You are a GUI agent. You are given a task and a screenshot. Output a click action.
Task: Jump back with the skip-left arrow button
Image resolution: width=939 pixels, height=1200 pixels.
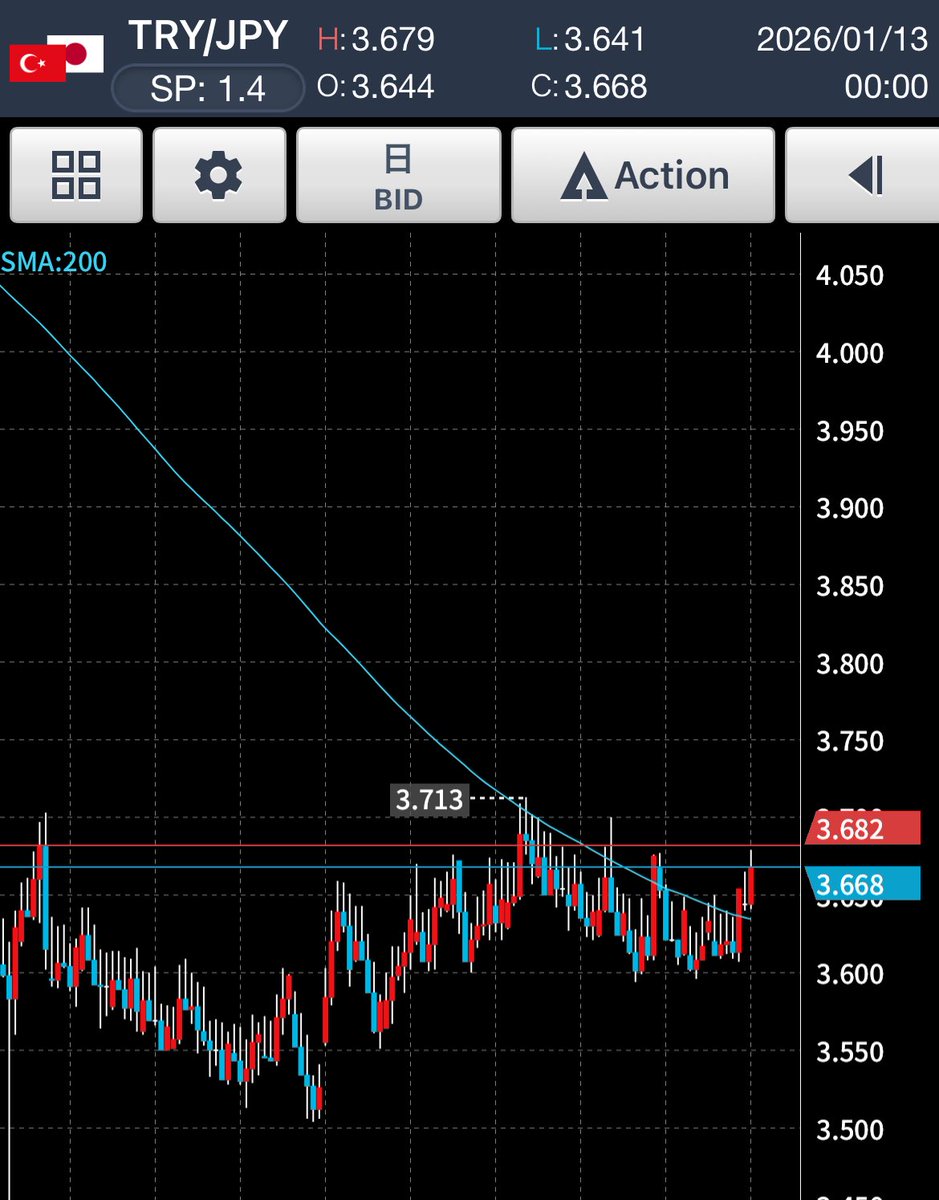pos(864,175)
